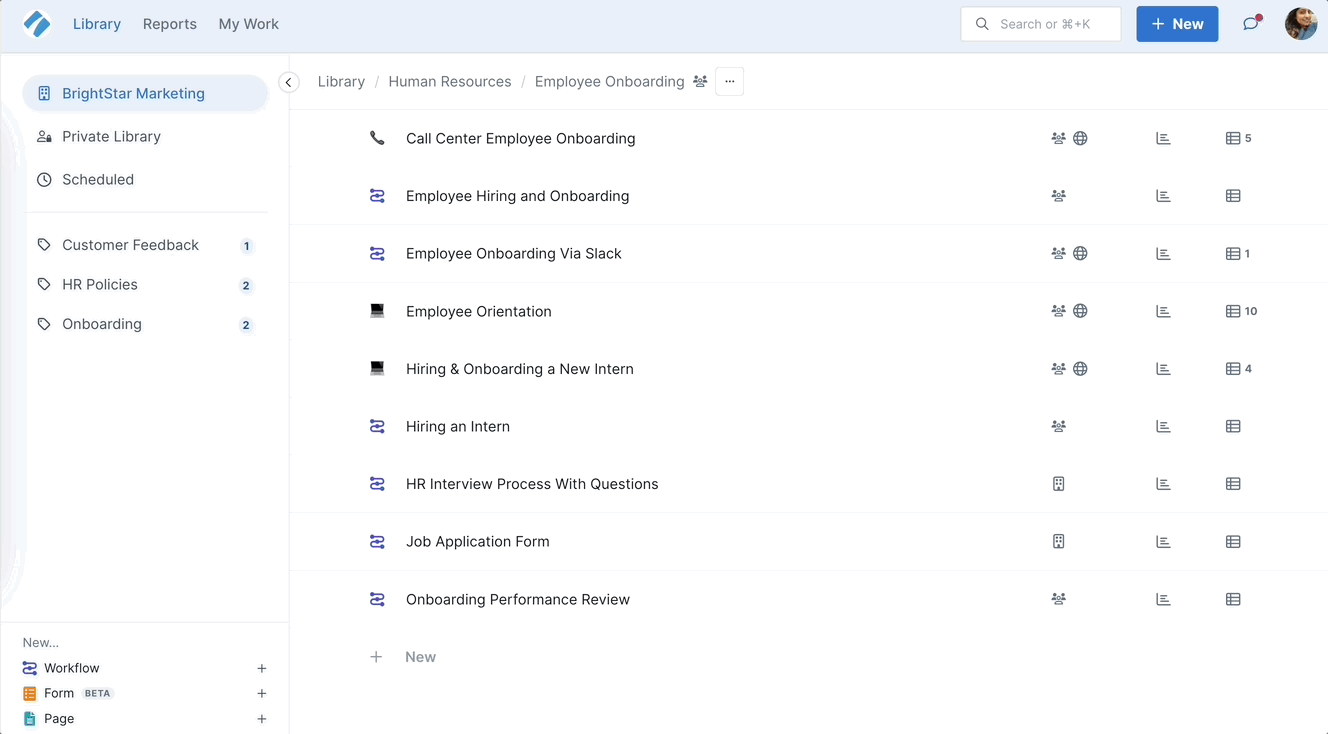The image size is (1328, 734).
Task: Click the search field in top bar
Action: point(1041,24)
